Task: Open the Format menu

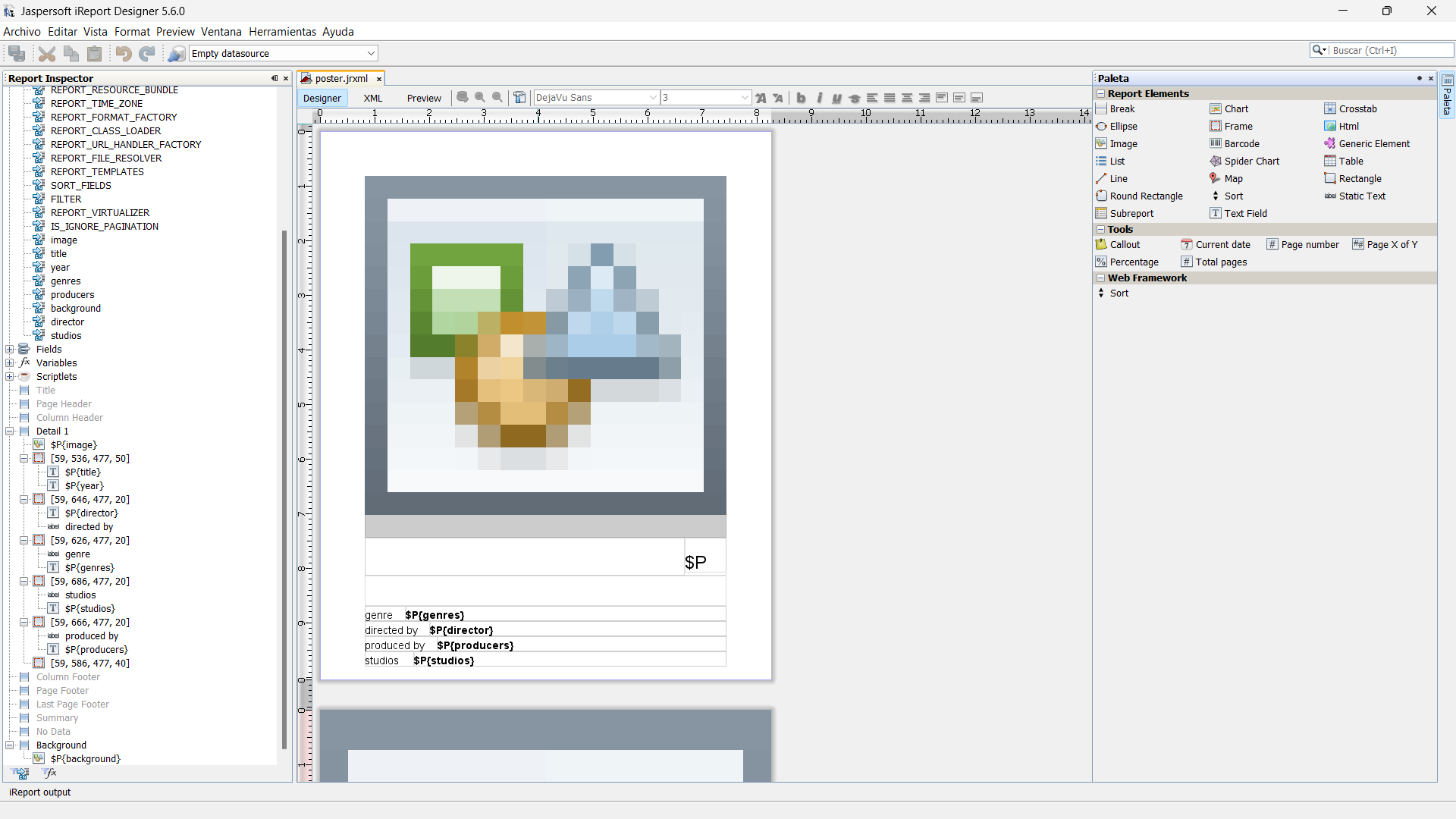Action: (x=132, y=32)
